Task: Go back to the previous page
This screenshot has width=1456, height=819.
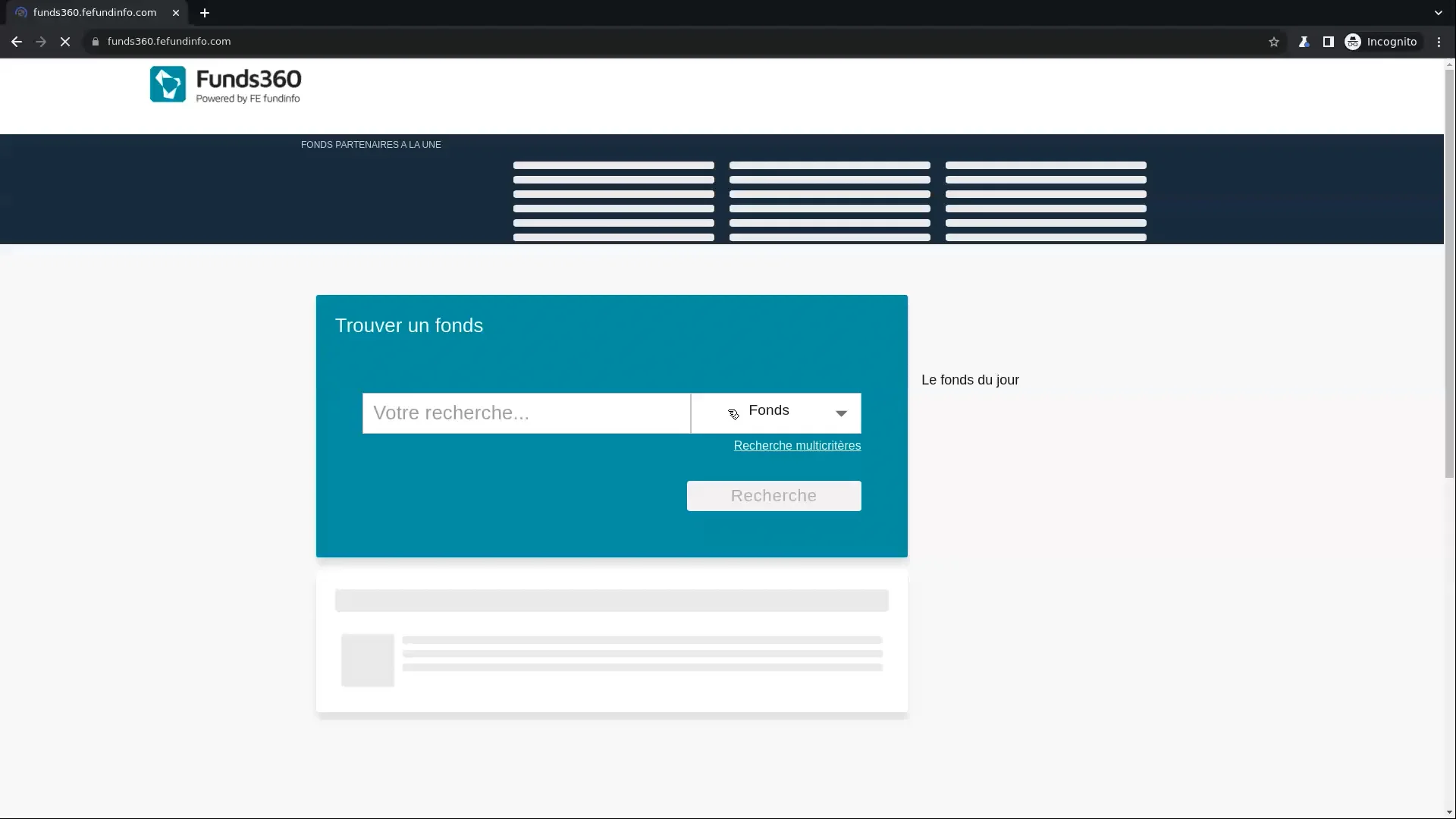Action: pos(17,42)
